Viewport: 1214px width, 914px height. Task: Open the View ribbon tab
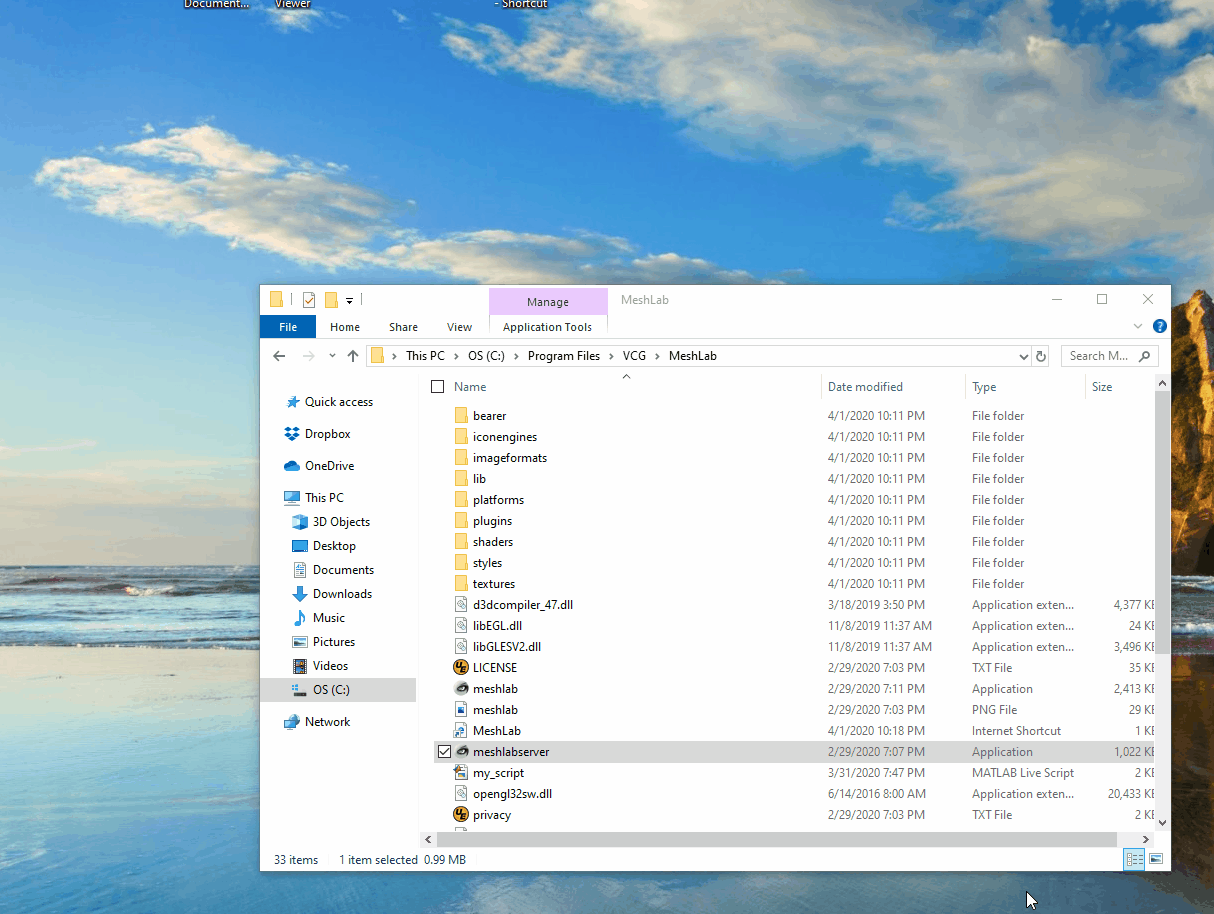coord(460,327)
